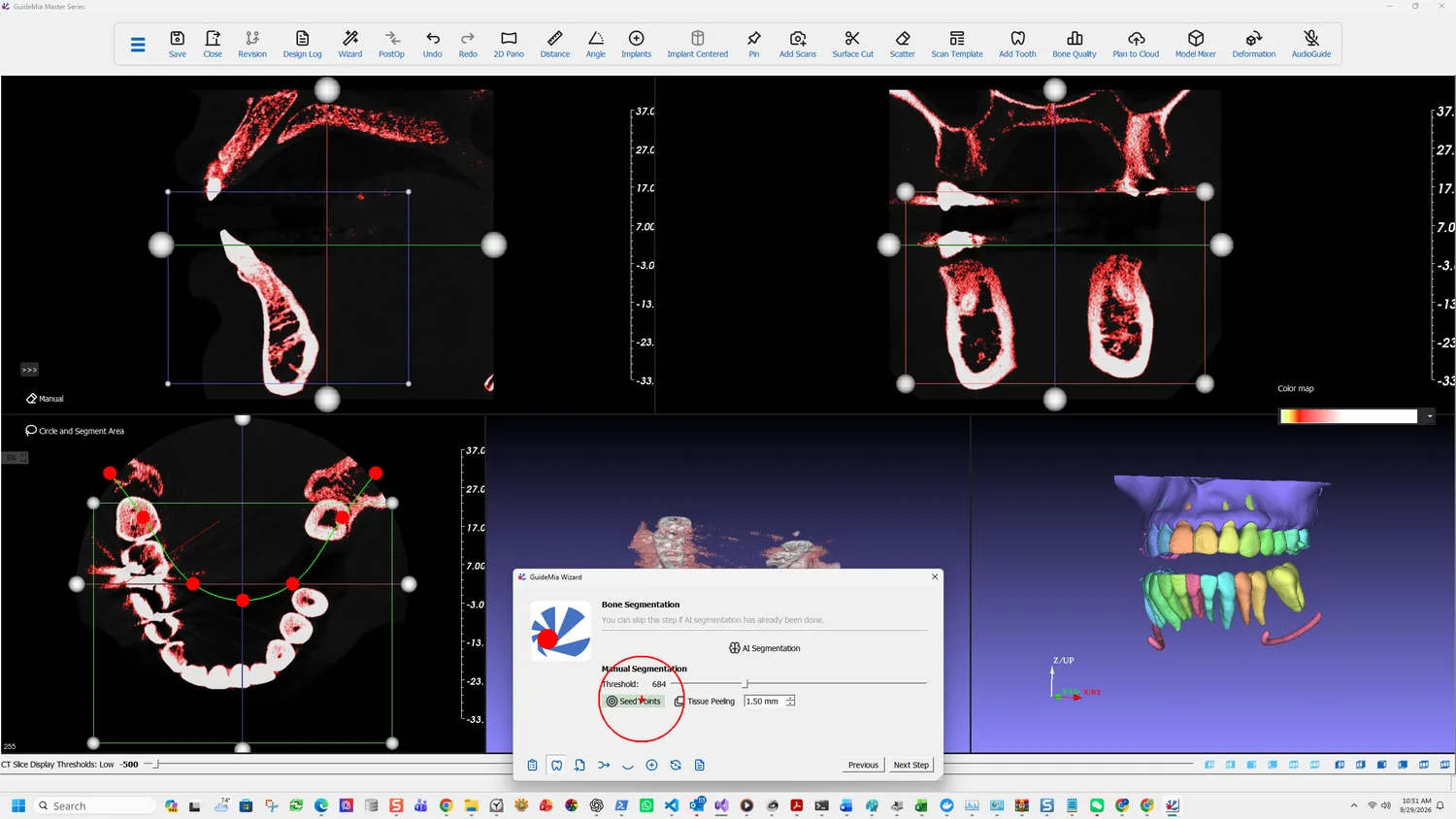Image resolution: width=1456 pixels, height=819 pixels.
Task: Show hidden system tray icons
Action: coord(1354,805)
